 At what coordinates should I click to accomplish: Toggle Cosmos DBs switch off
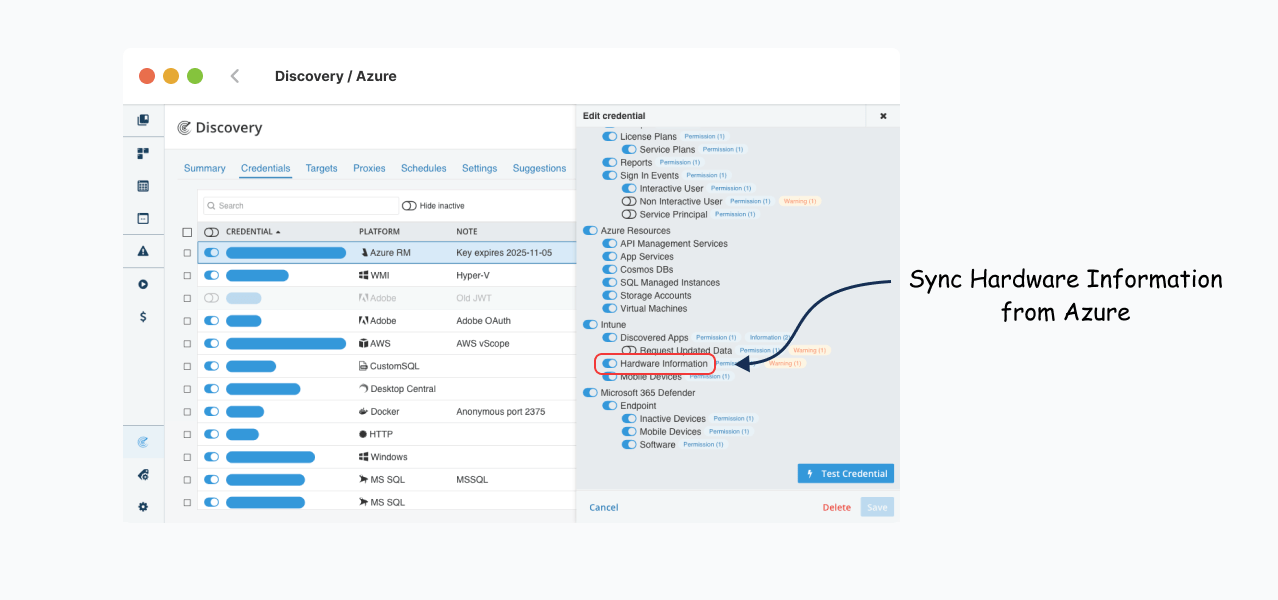[610, 270]
